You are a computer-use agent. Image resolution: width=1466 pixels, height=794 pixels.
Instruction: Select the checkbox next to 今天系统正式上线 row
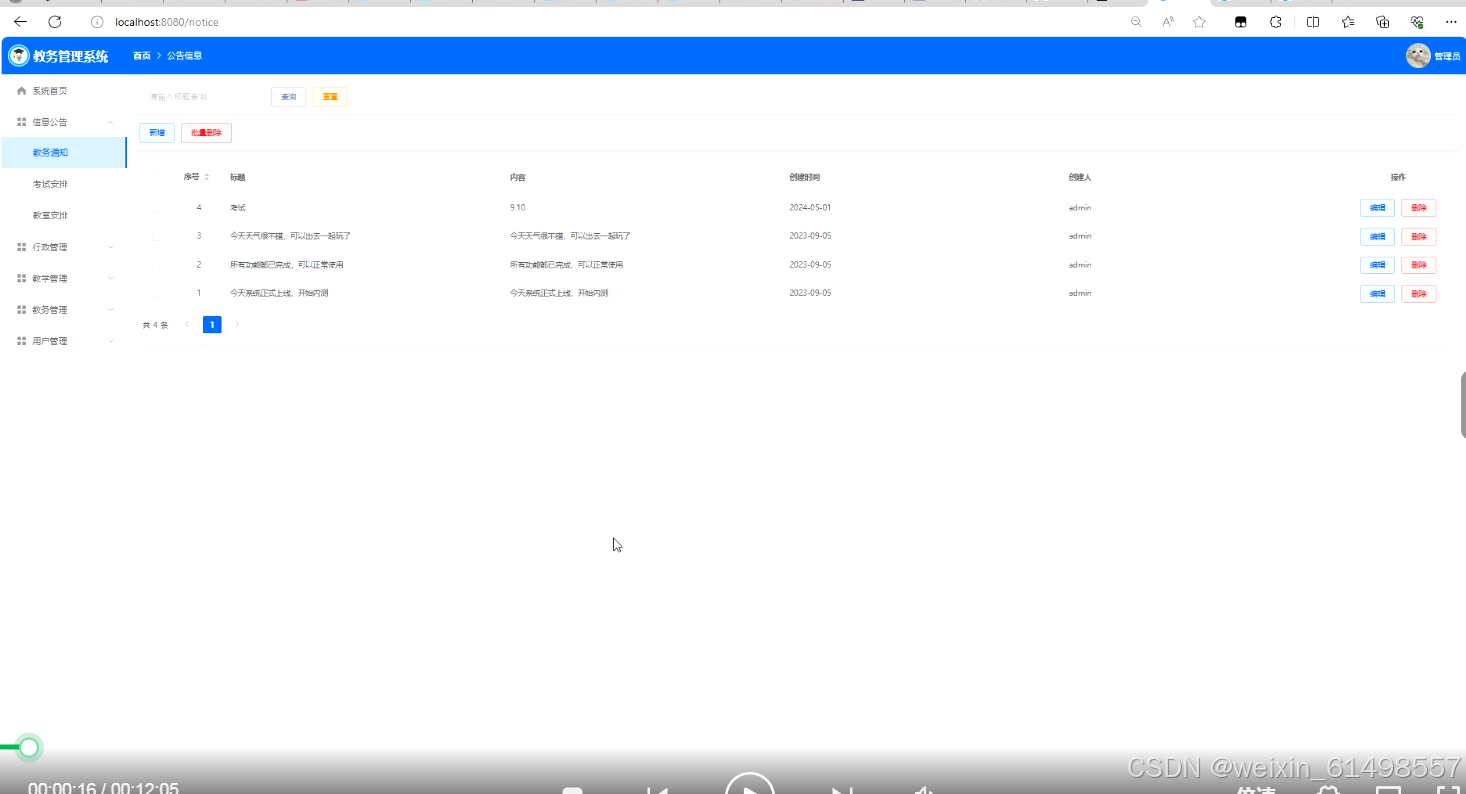[156, 293]
